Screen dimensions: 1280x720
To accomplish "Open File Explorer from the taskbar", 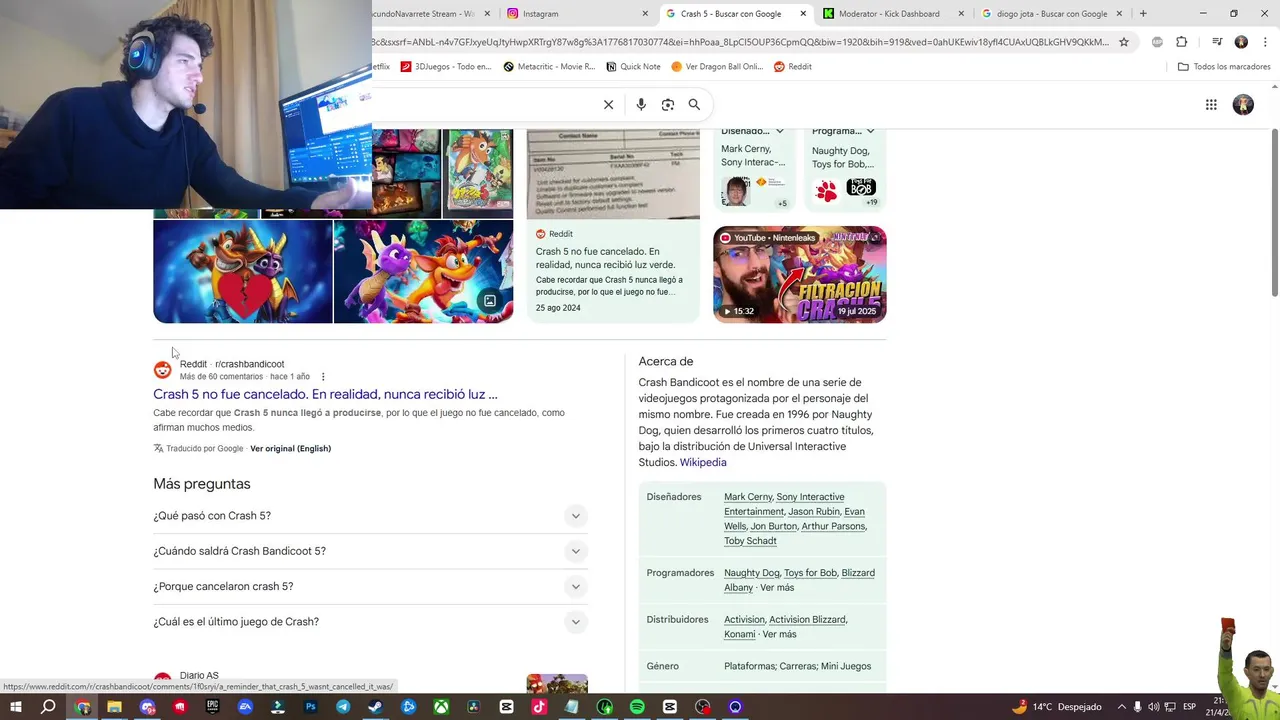I will click(x=114, y=707).
